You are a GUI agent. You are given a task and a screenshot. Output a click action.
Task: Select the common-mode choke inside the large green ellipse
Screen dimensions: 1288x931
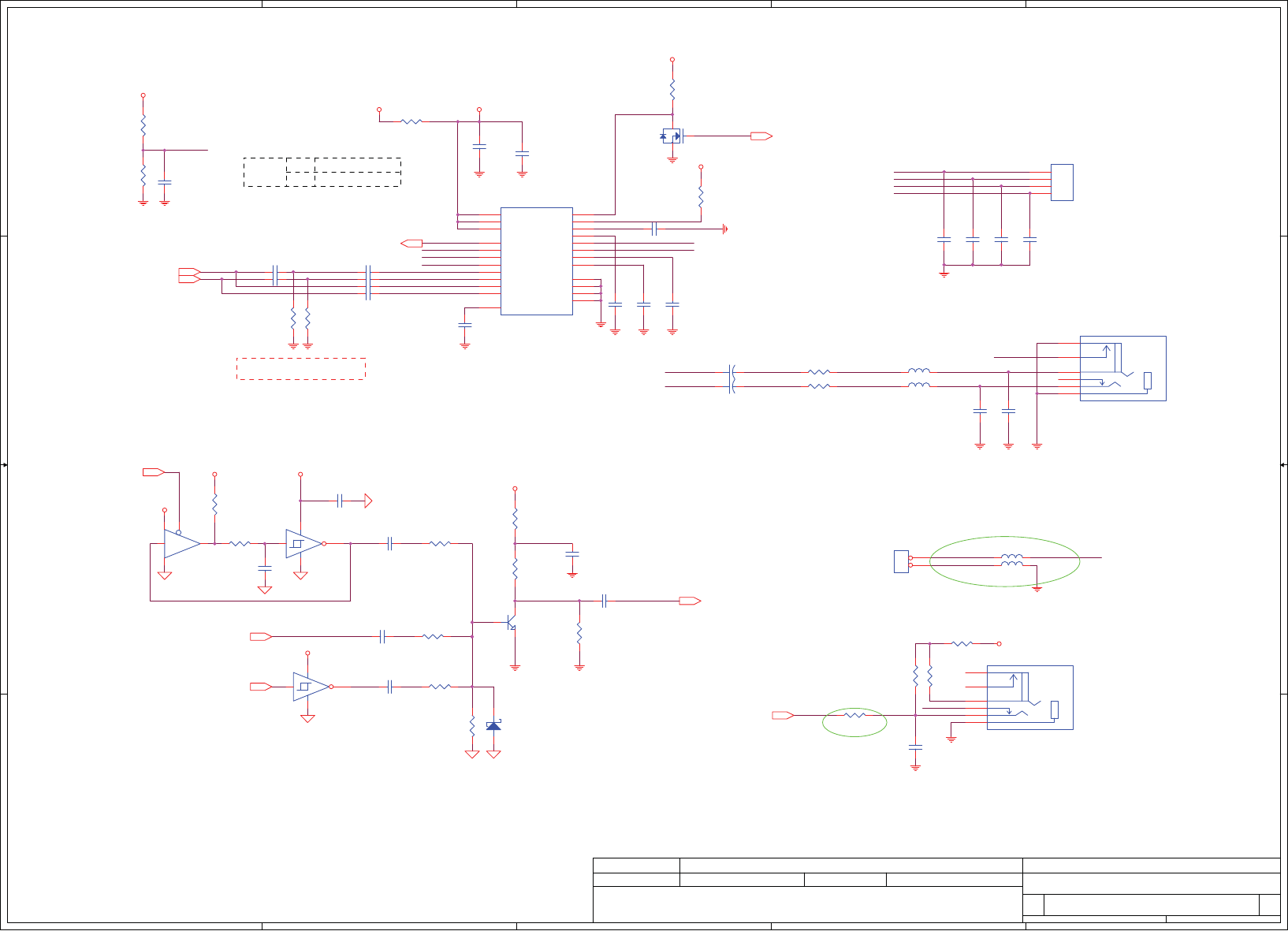coord(1012,560)
